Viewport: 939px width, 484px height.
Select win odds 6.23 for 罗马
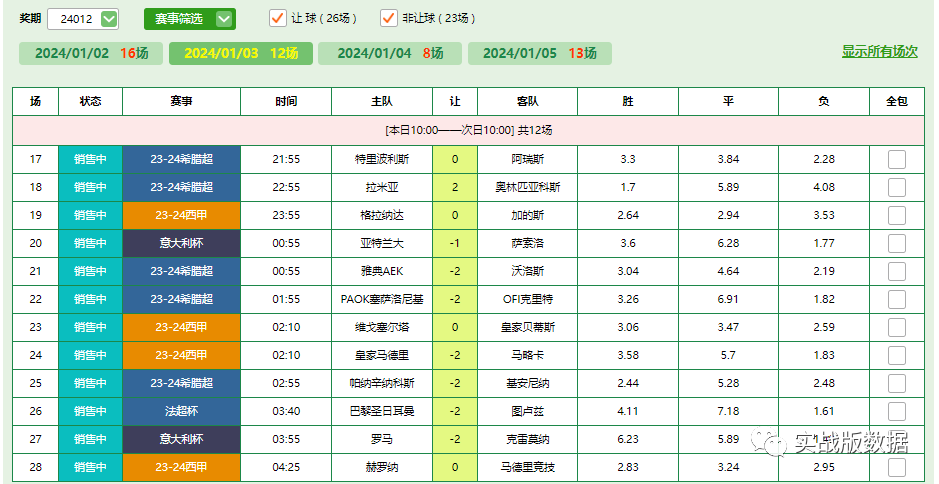628,439
